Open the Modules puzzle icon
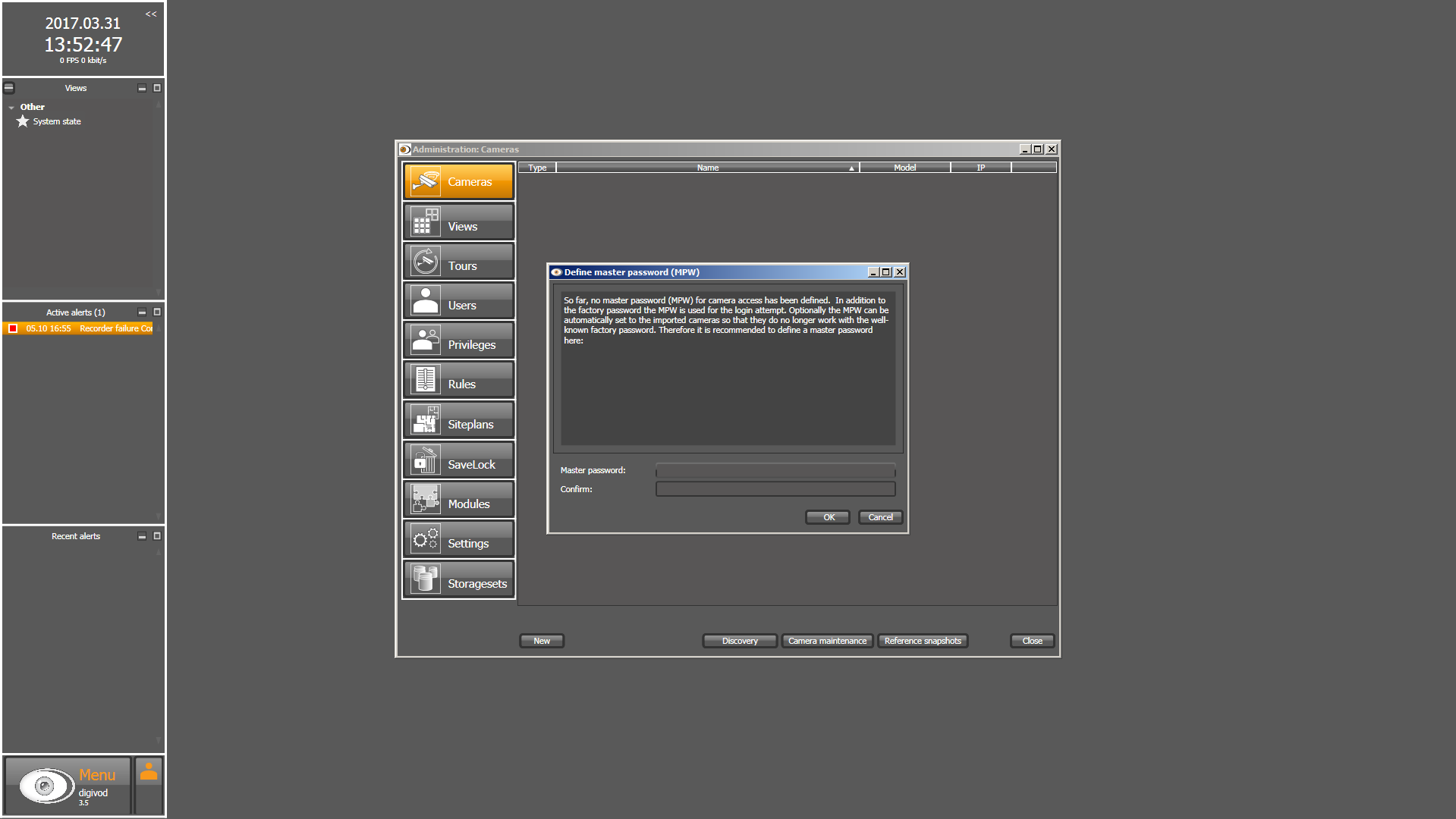Image resolution: width=1456 pixels, height=819 pixels. (x=425, y=500)
